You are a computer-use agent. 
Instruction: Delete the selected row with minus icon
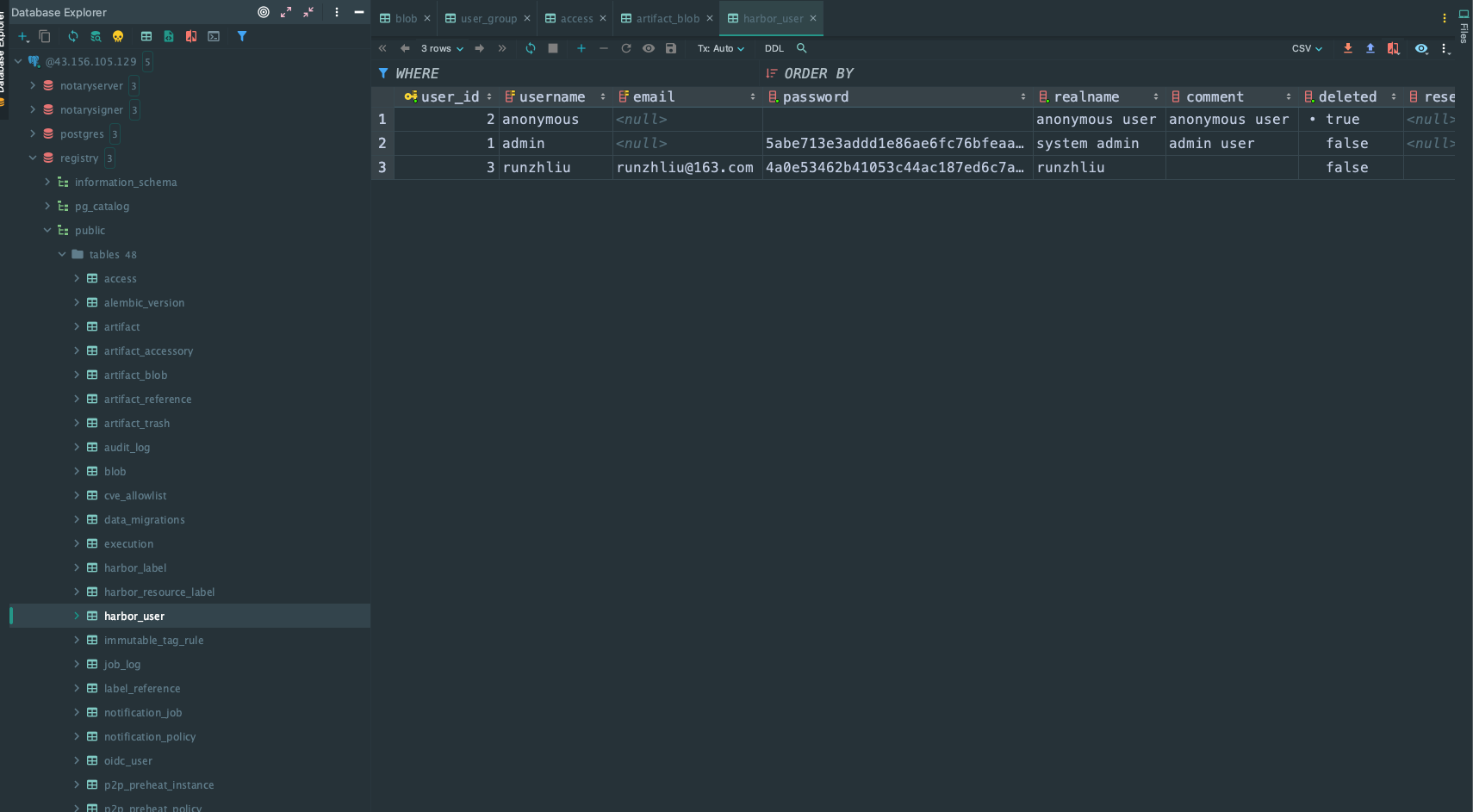(604, 48)
